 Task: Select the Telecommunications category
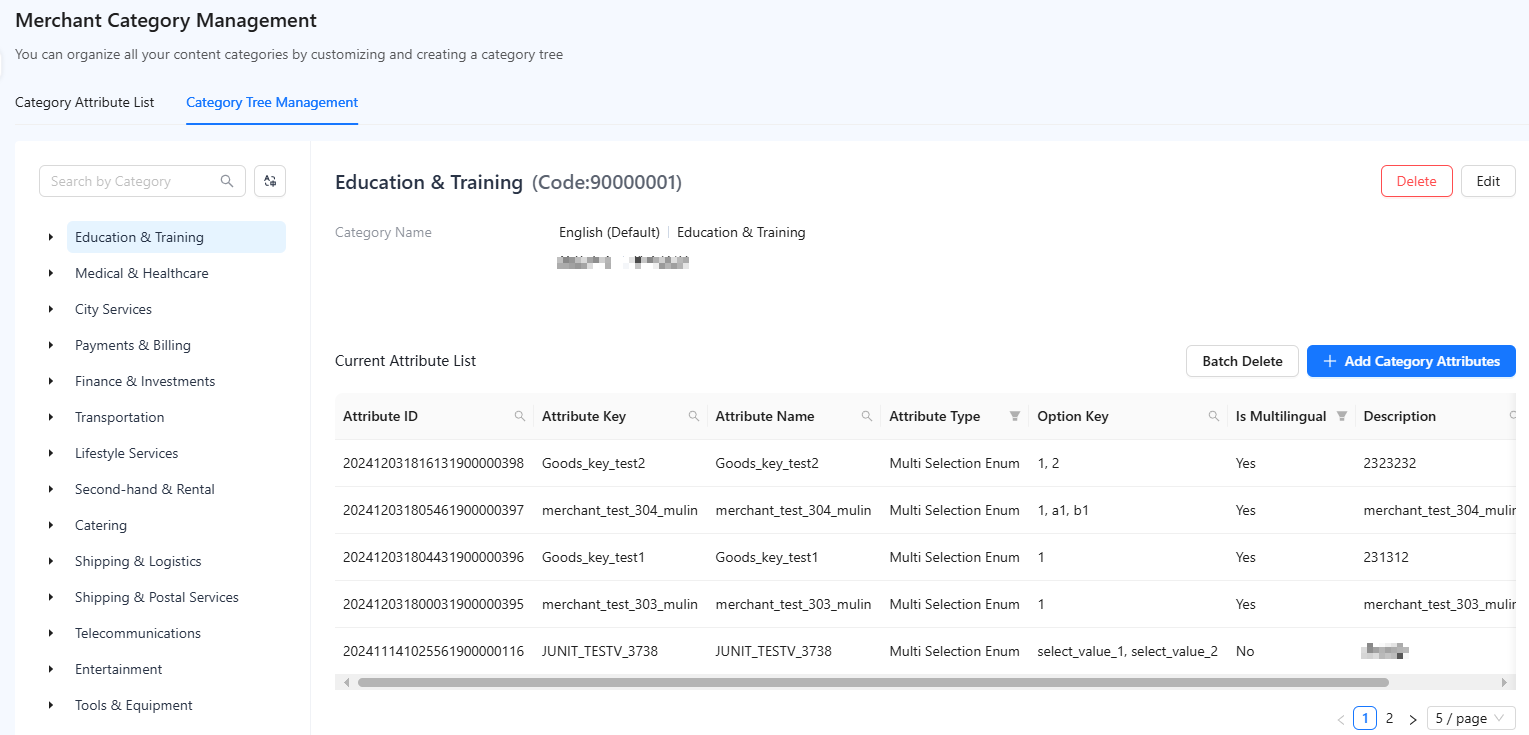pos(138,633)
